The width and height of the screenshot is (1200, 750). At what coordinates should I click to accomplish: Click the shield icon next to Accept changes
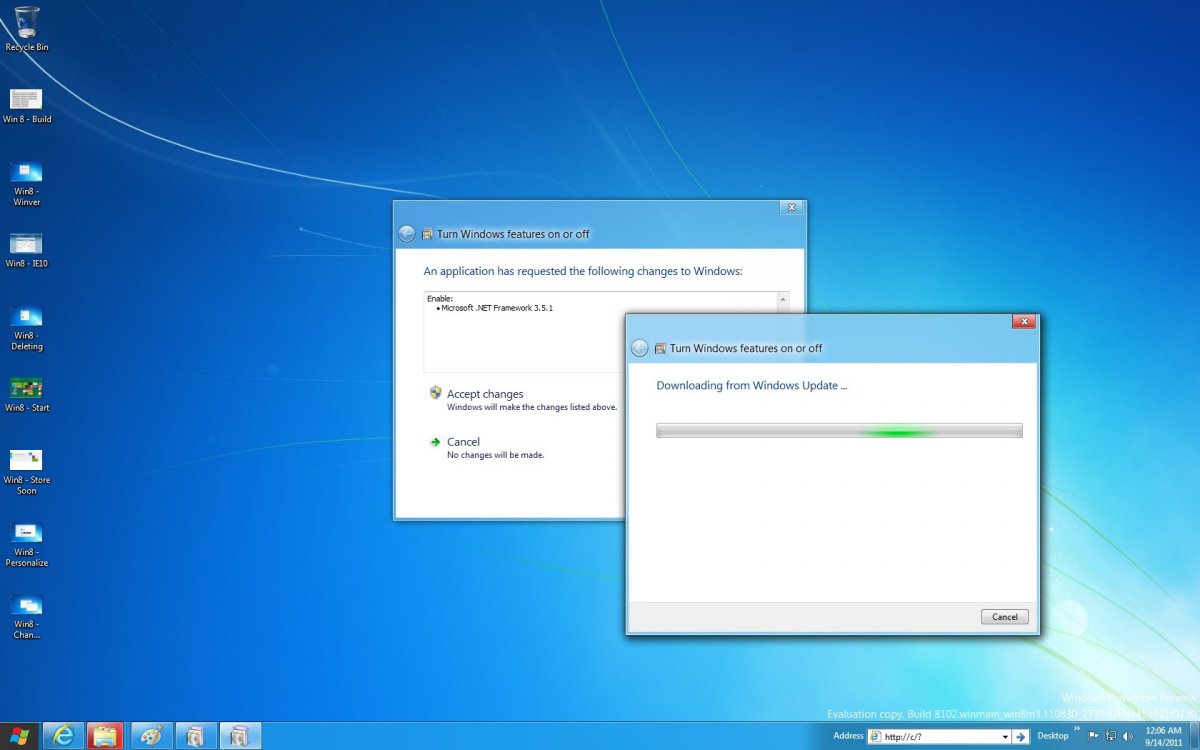pyautogui.click(x=436, y=393)
